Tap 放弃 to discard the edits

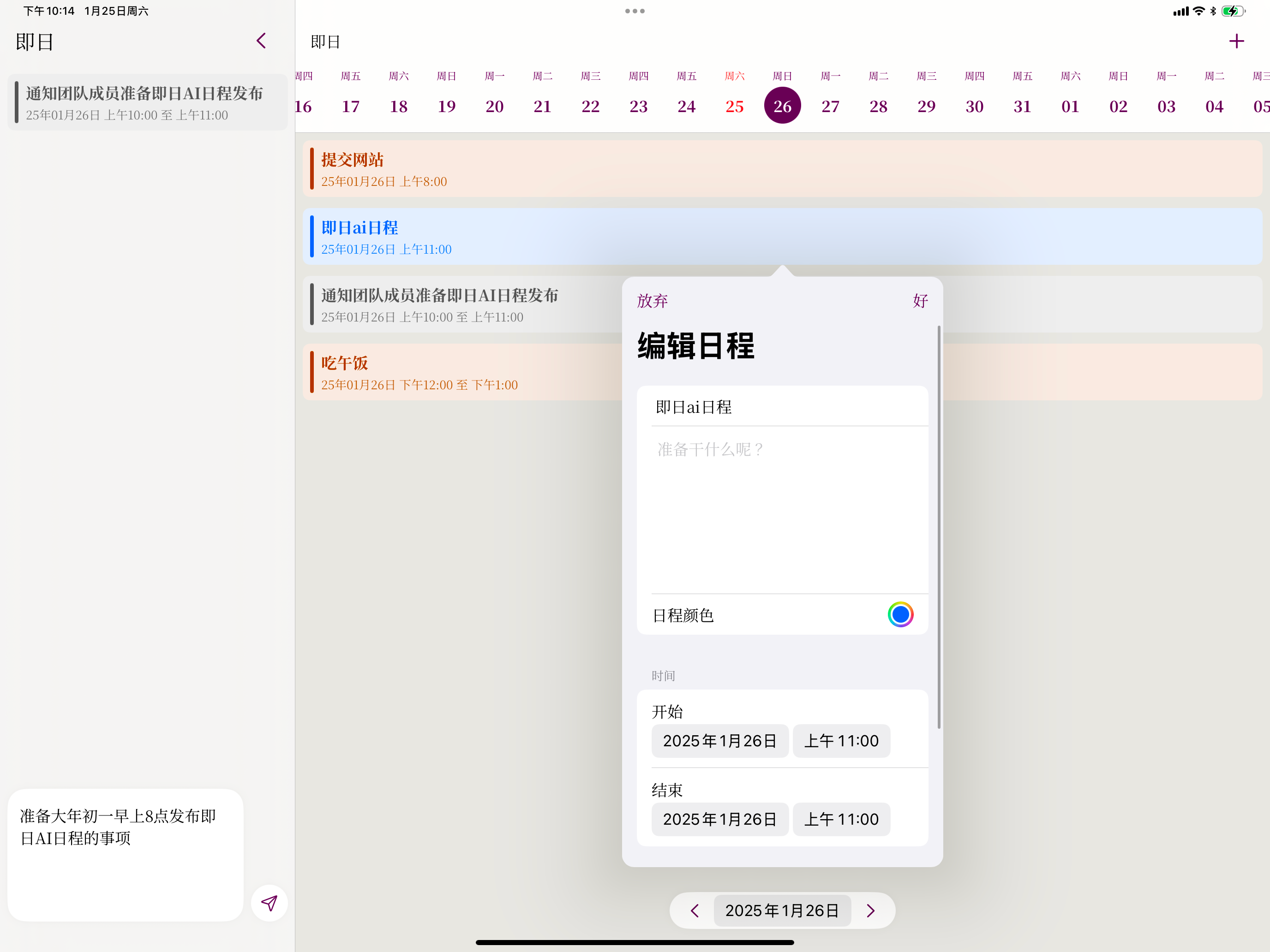652,301
